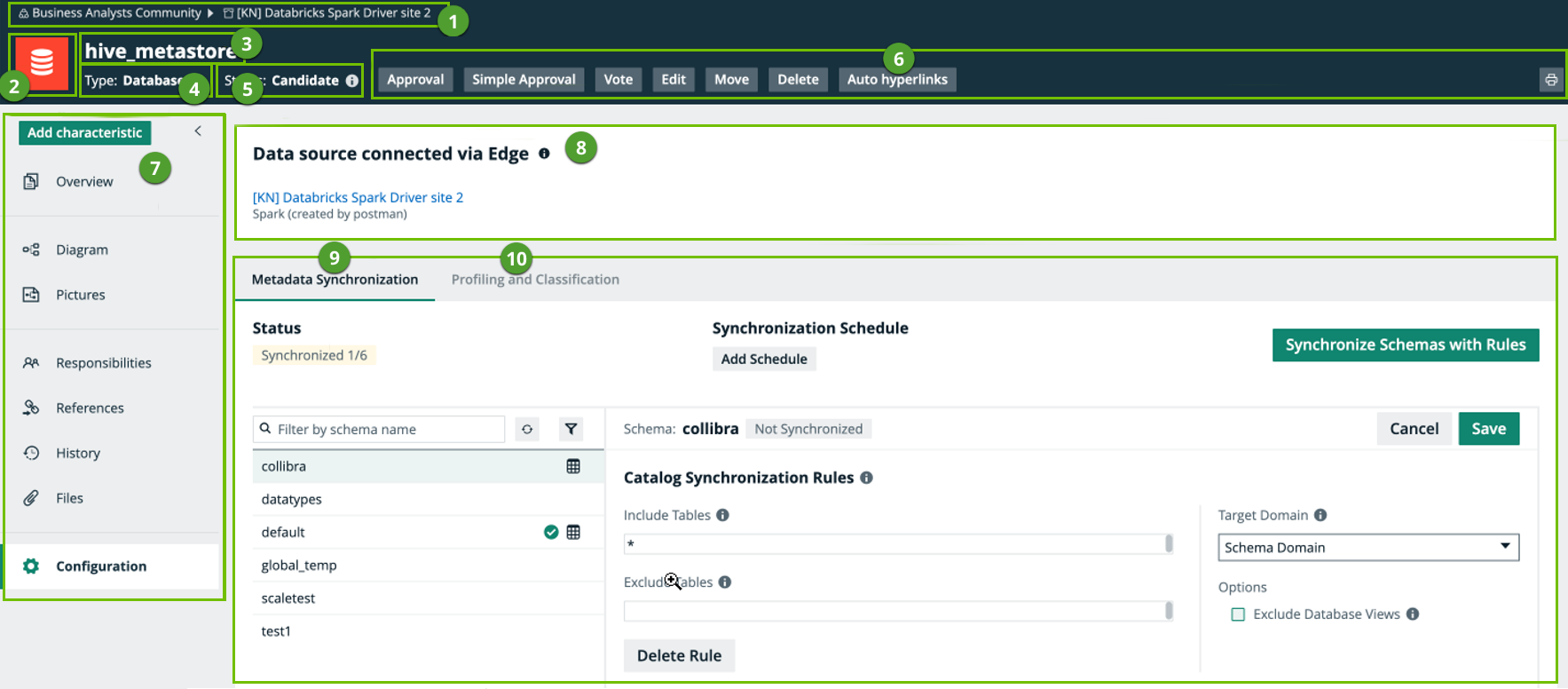Select the global_temp schema in list

click(x=299, y=566)
